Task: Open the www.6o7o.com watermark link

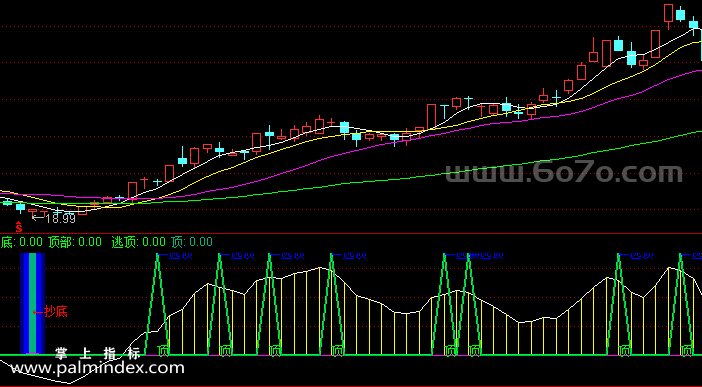Action: pos(564,172)
